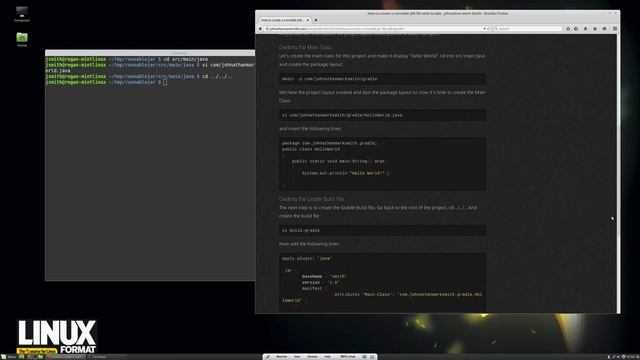Viewport: 640px width, 360px height.
Task: Click the 'mkdir -p com/johnathanmarksmith/gradle' code line
Action: pyautogui.click(x=329, y=79)
